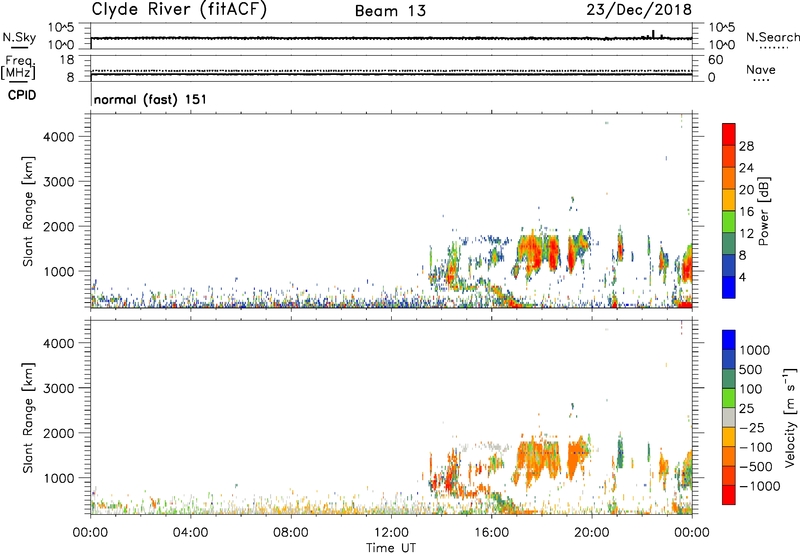Select 'normal (fast) 151' text
This screenshot has height=554, width=800.
pos(151,99)
